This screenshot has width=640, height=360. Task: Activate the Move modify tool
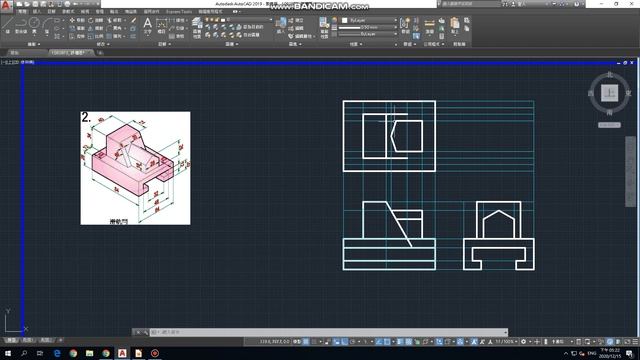point(77,20)
